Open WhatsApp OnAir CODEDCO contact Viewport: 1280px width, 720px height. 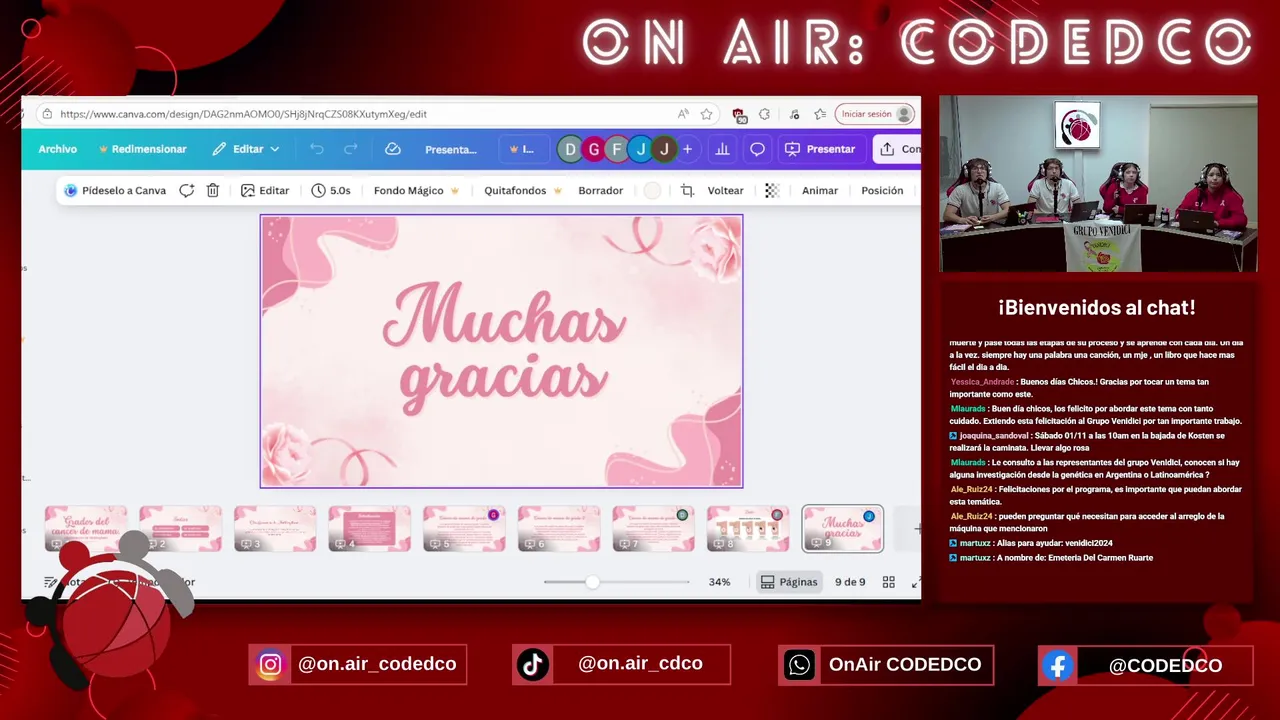click(x=886, y=664)
